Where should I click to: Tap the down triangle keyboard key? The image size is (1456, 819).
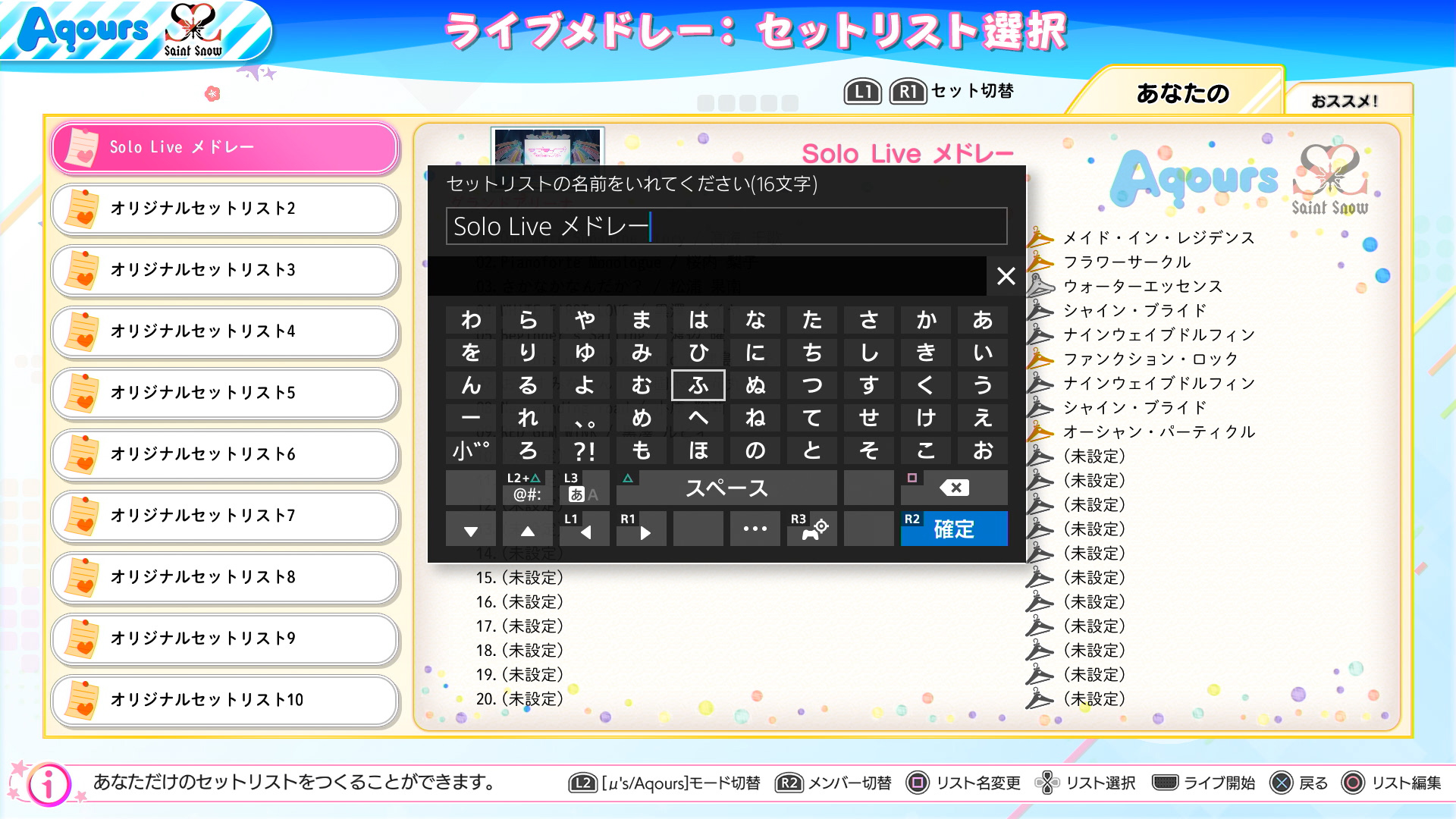pos(471,529)
